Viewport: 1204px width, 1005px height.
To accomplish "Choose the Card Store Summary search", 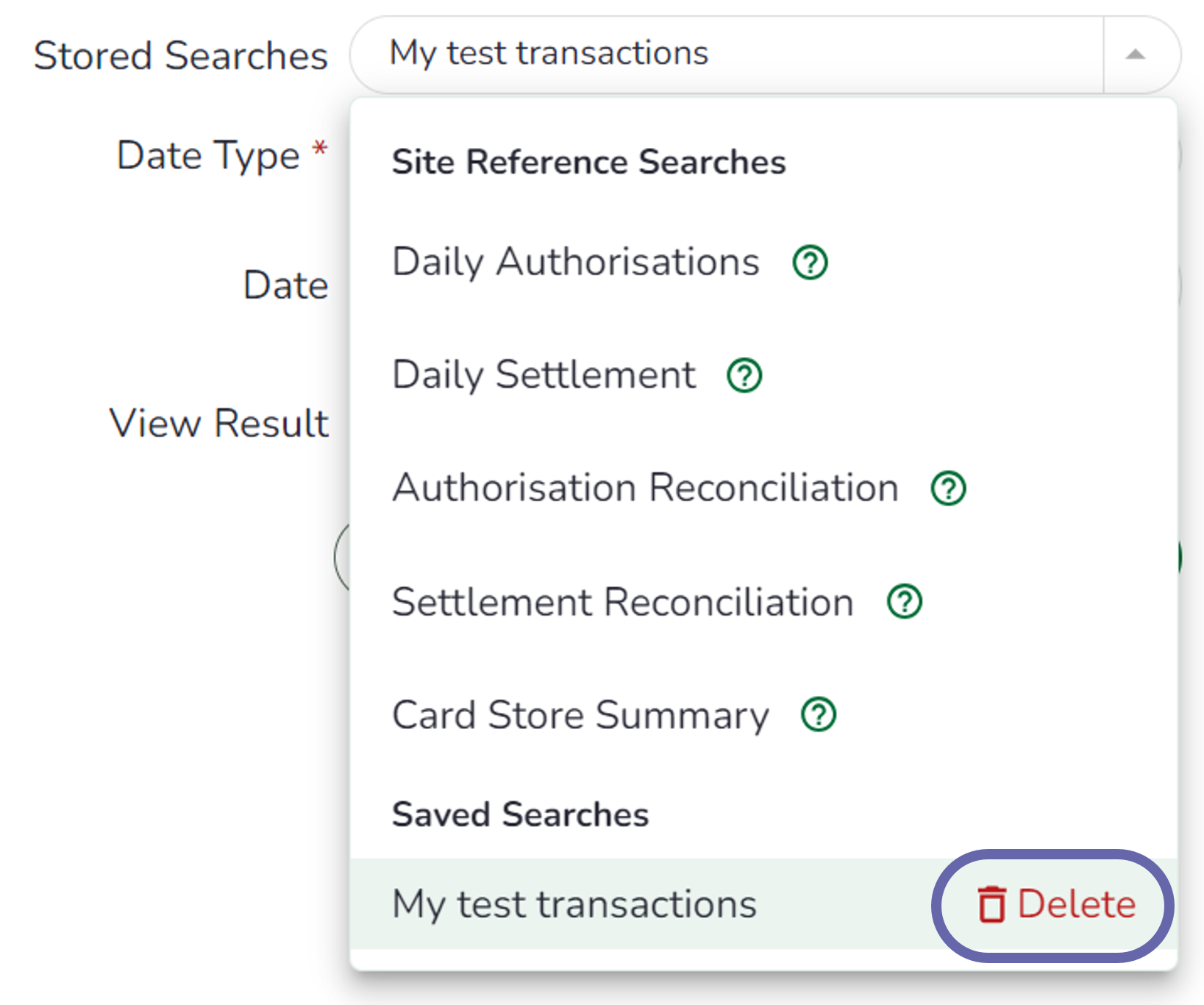I will point(580,715).
